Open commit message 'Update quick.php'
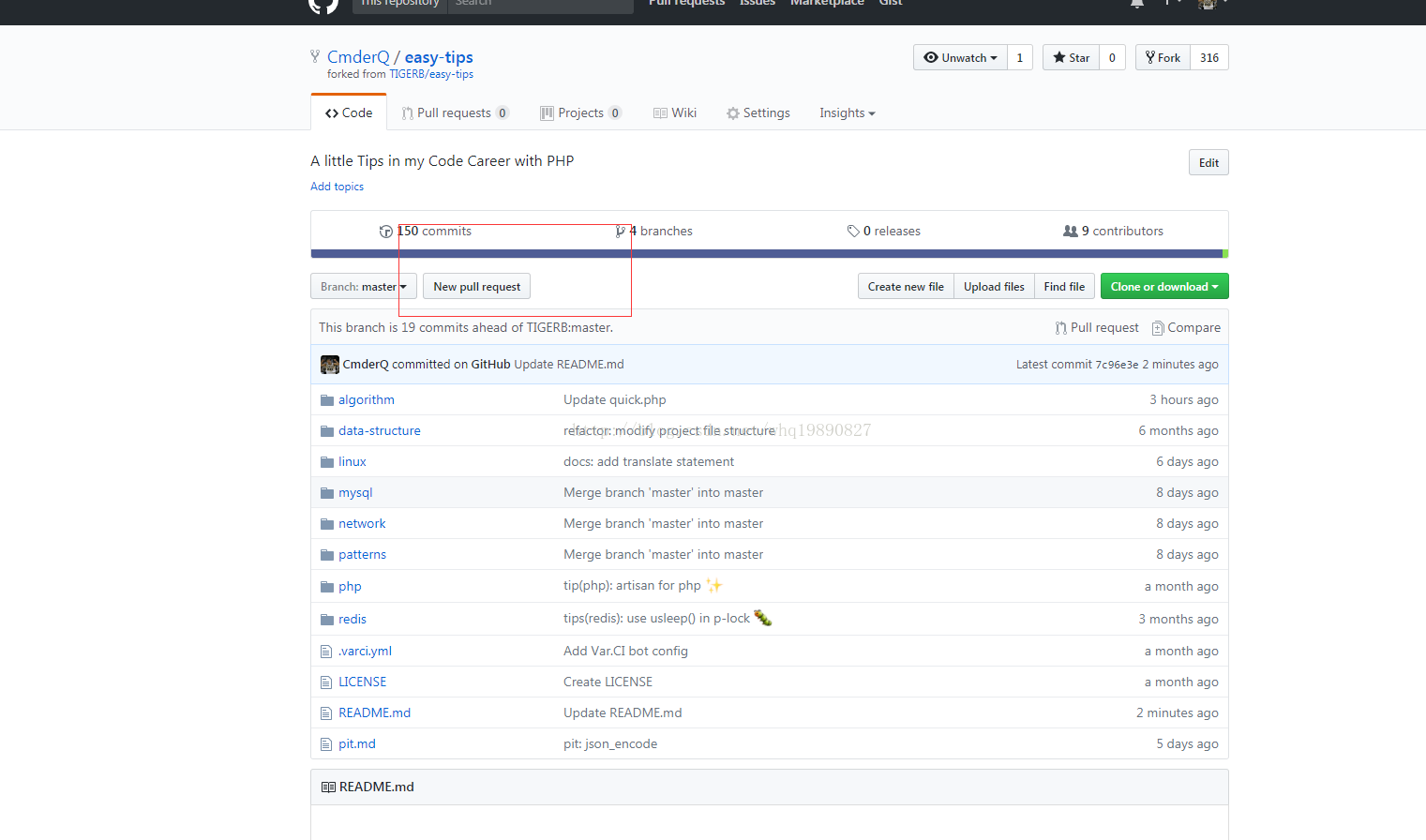Image resolution: width=1426 pixels, height=840 pixels. click(615, 400)
